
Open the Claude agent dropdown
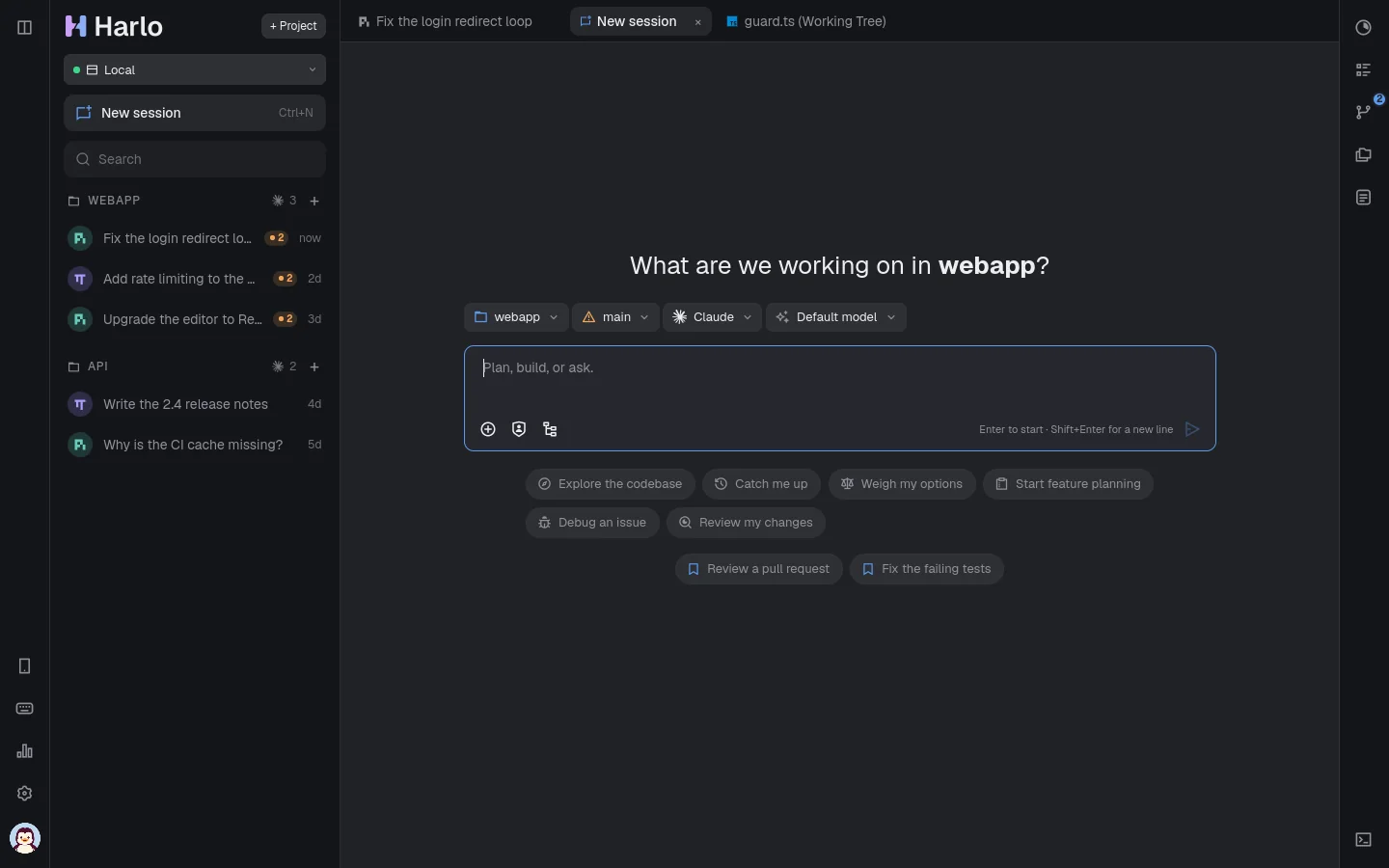(712, 317)
